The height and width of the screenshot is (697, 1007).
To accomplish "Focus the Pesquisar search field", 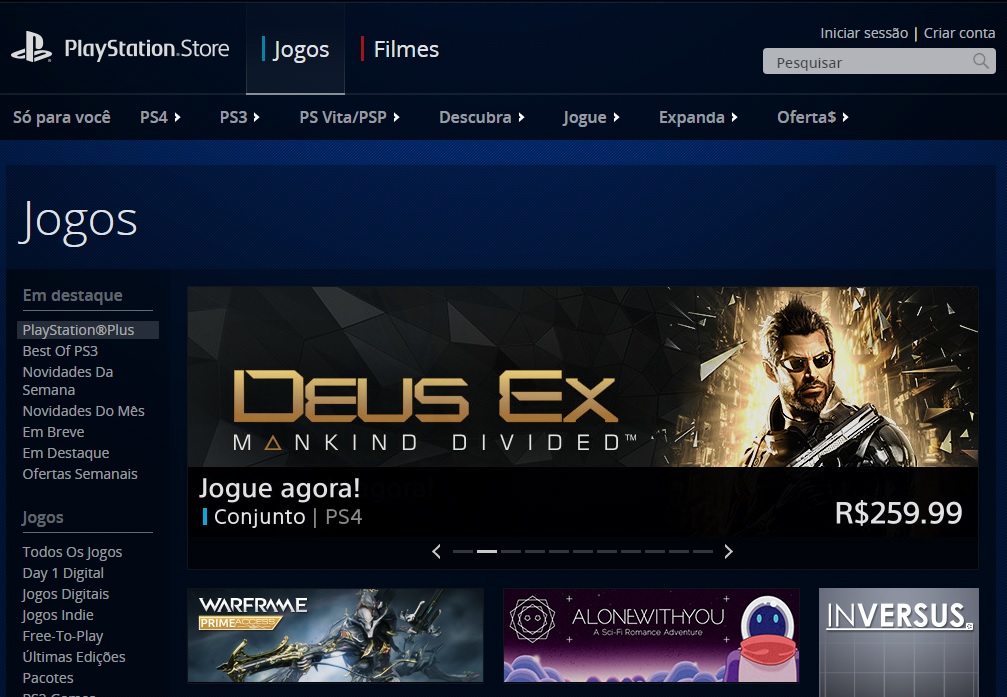I will pyautogui.click(x=879, y=62).
